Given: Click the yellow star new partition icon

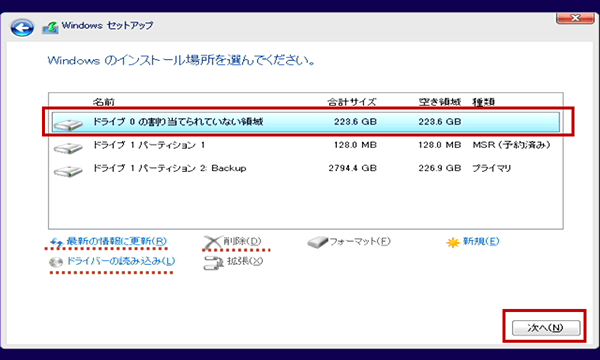Looking at the screenshot, I should coord(453,243).
